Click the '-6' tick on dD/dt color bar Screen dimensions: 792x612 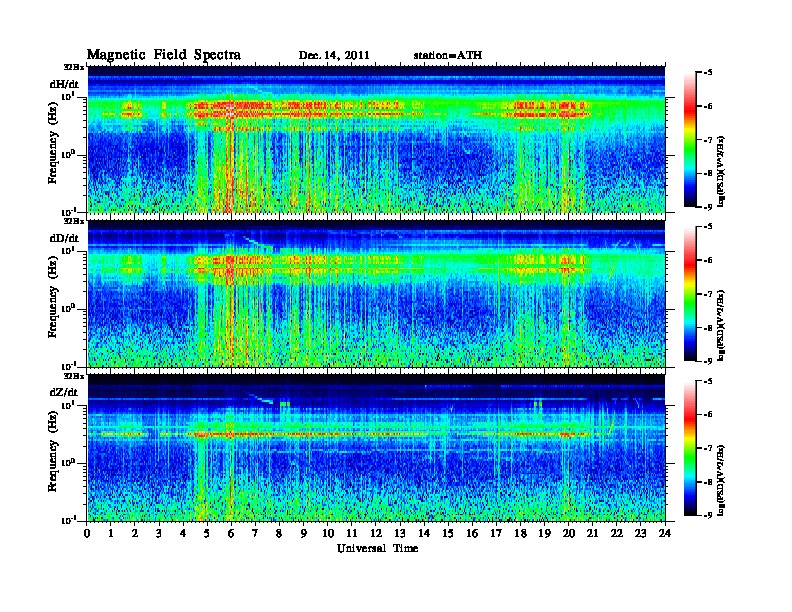[x=707, y=260]
